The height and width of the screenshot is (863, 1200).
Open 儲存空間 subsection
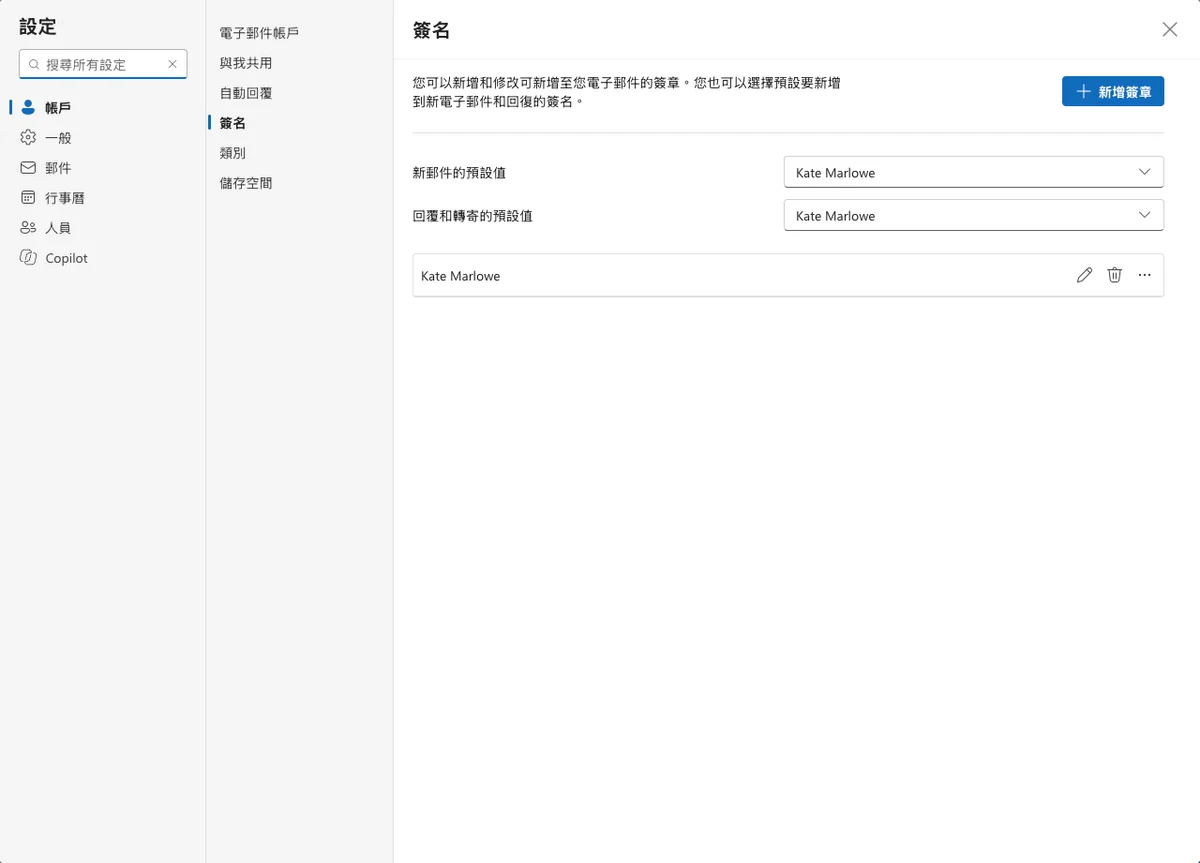(x=246, y=183)
